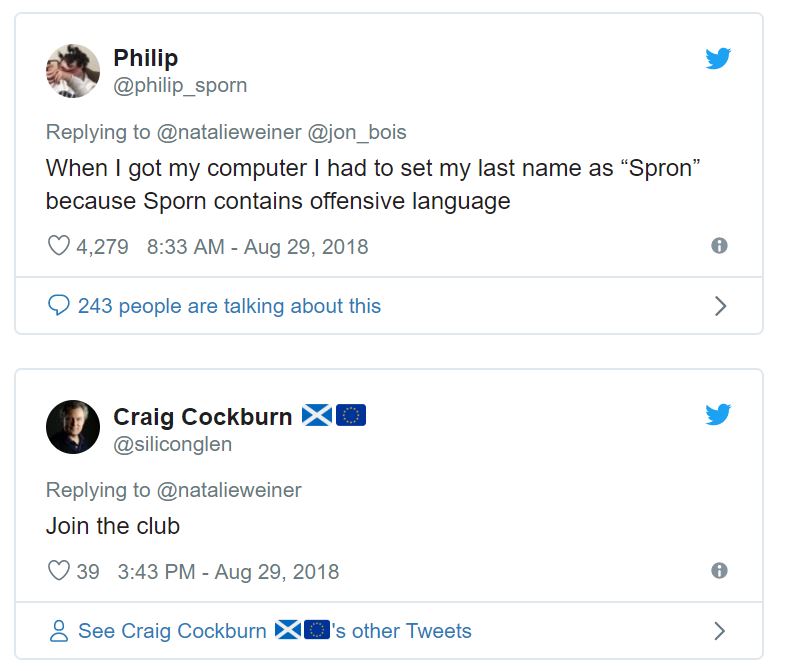The image size is (787, 671).
Task: Click the Twitter bird icon on Craig's tweet
Action: (x=718, y=415)
